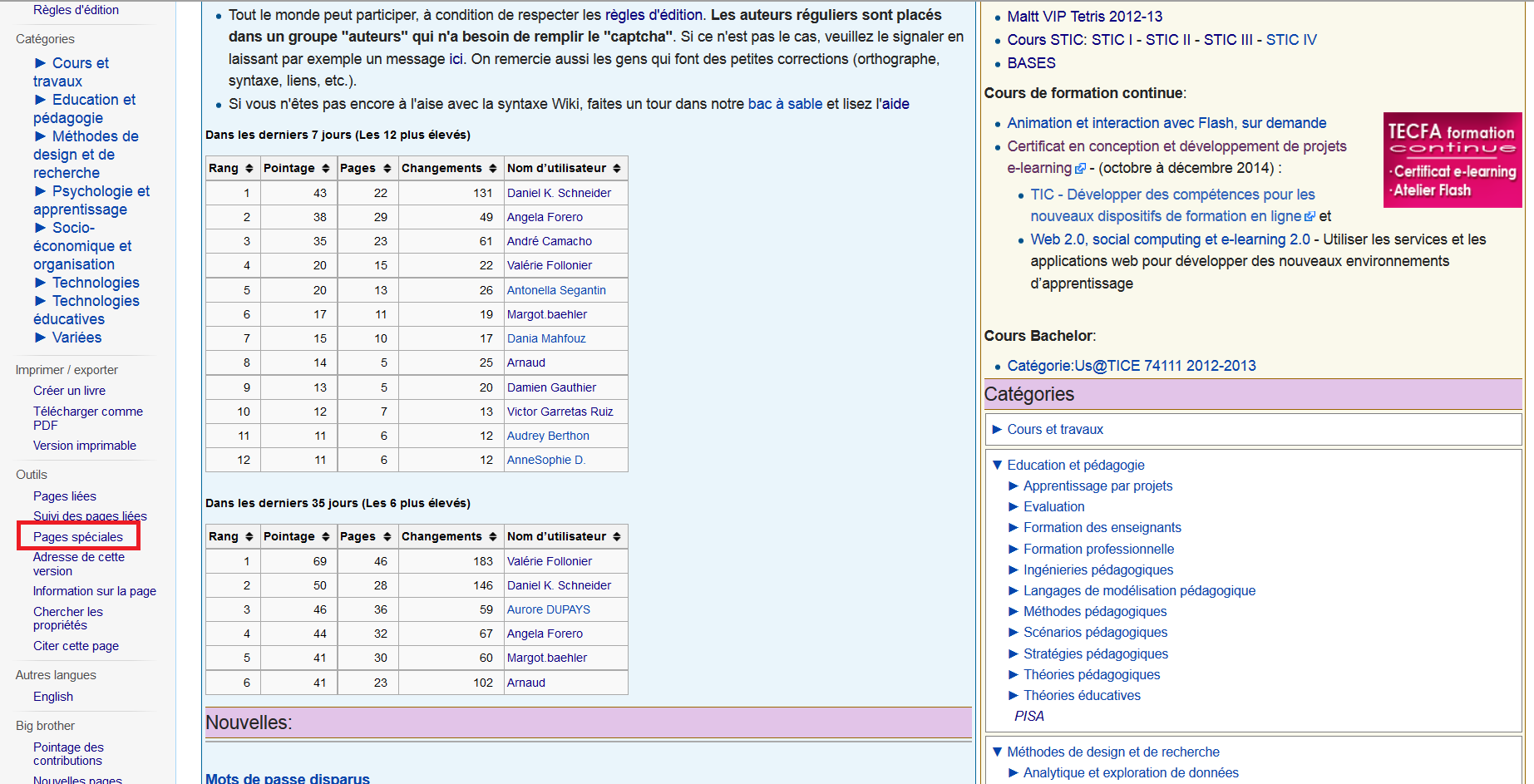
Task: Open Malt VIP Tetris 2012-13 link
Action: pos(1084,17)
